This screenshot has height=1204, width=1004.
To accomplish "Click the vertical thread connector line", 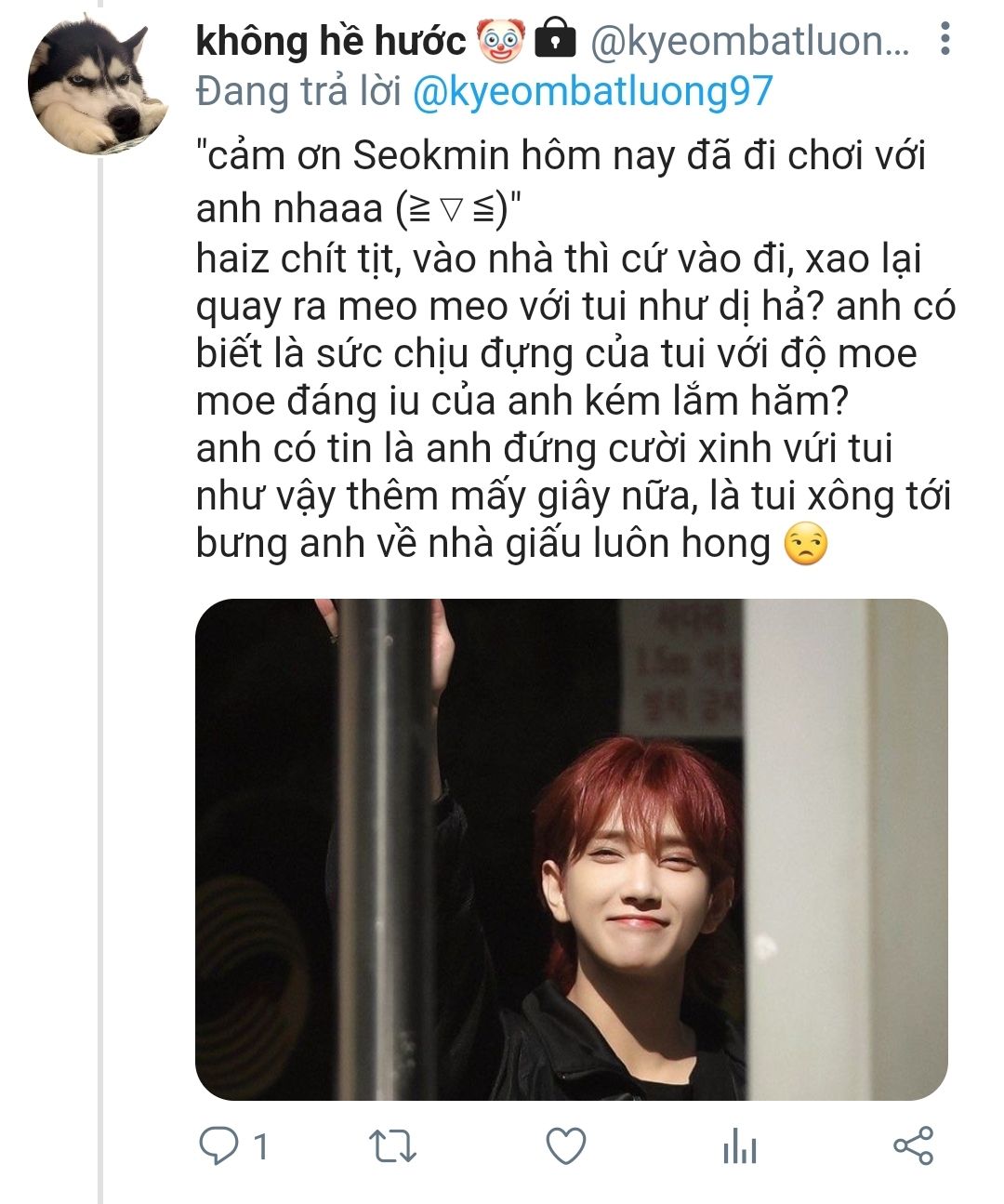I will [99, 680].
